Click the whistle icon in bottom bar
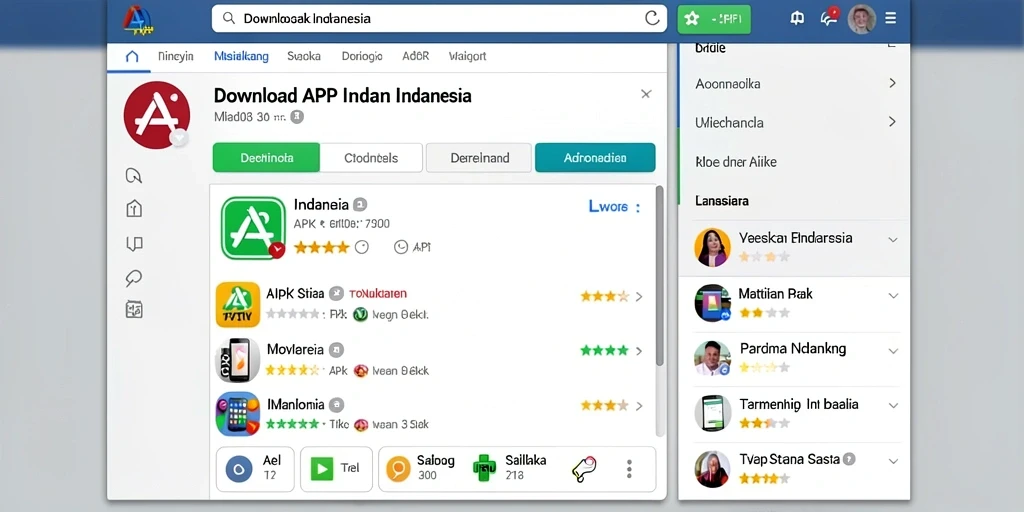 [x=583, y=469]
